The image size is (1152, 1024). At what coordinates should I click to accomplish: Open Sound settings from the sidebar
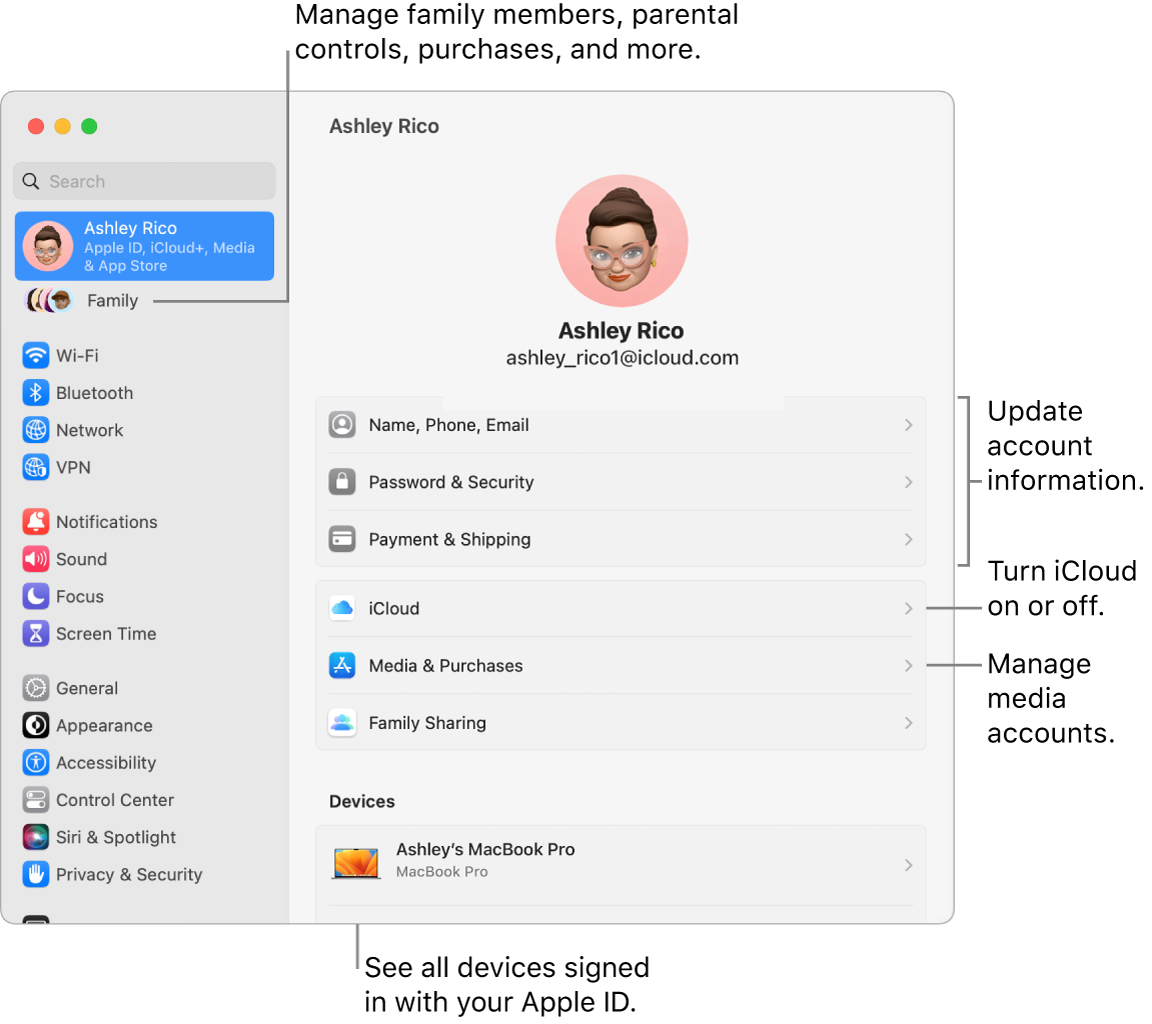pos(35,559)
